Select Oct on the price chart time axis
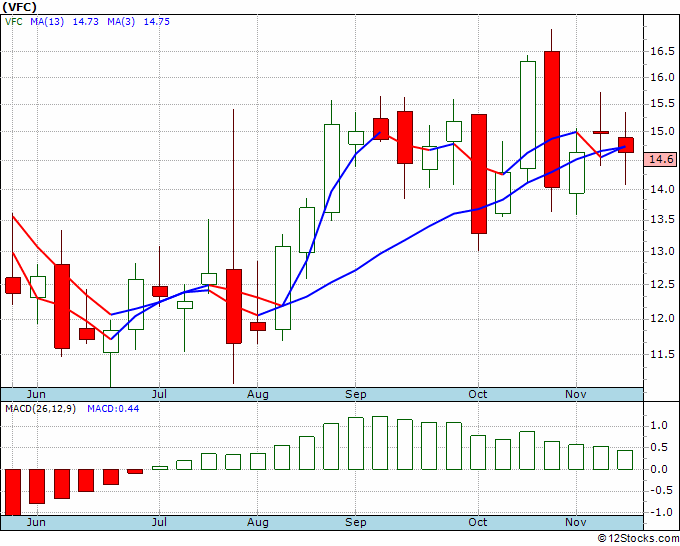The image size is (680, 546). 478,394
